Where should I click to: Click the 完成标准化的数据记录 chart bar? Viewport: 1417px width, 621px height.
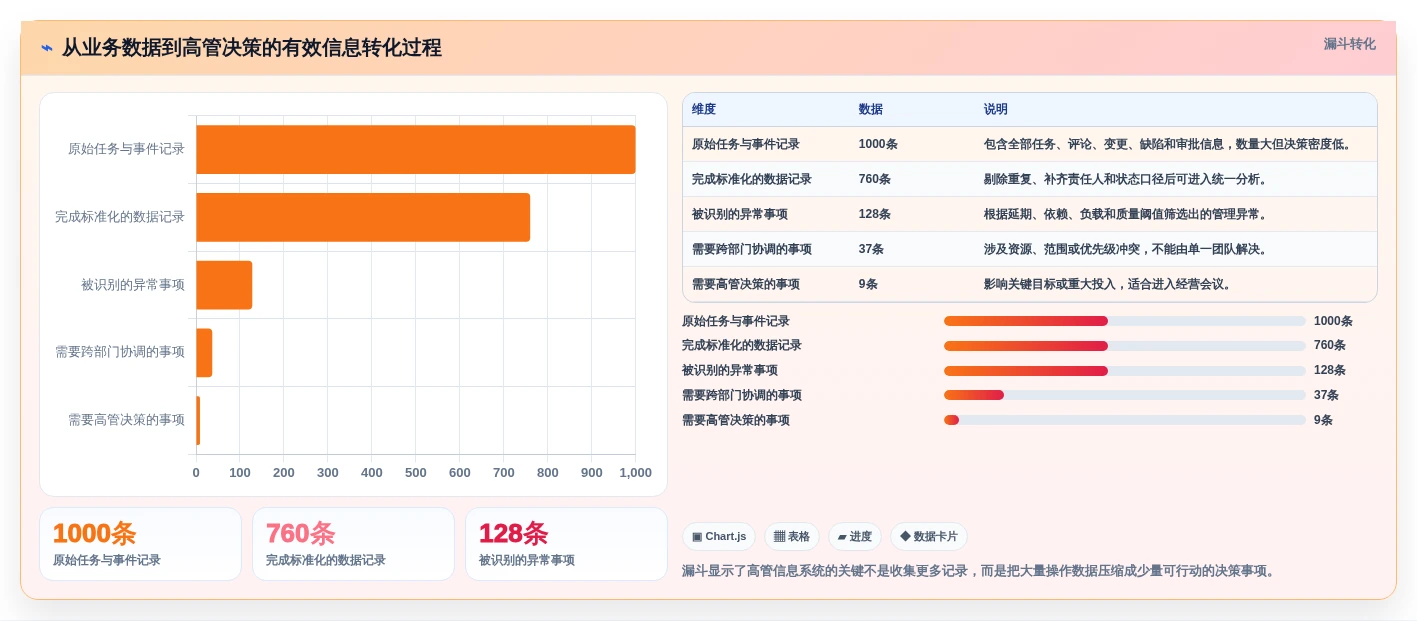363,217
